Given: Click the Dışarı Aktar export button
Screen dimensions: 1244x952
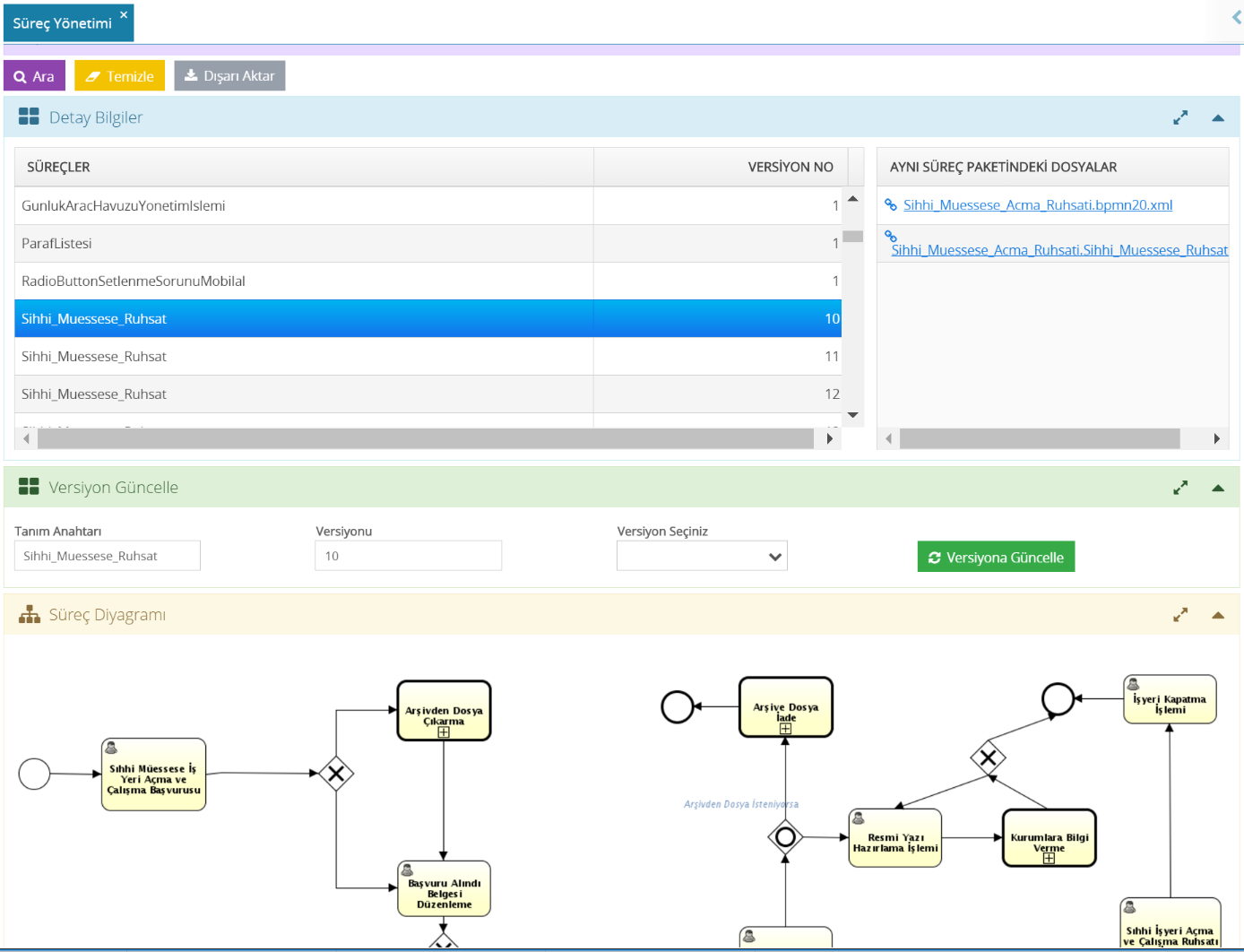Looking at the screenshot, I should pyautogui.click(x=229, y=76).
